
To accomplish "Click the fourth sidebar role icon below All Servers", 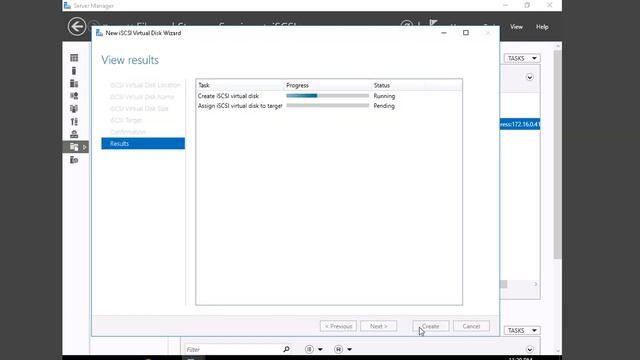I will point(74,96).
